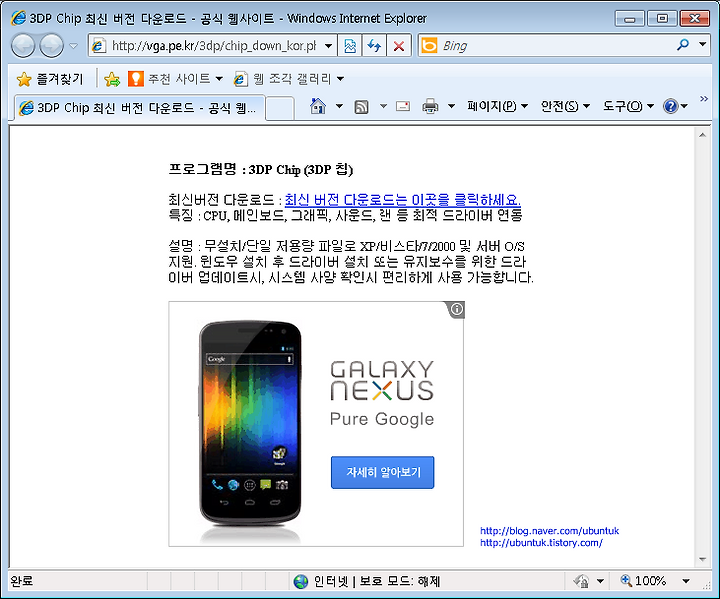Open dropdown beside the status bar shield
The image size is (720, 599).
pyautogui.click(x=600, y=582)
